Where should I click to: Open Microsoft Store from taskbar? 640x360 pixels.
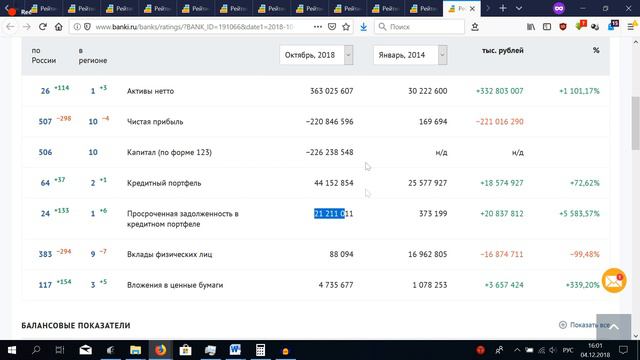[185, 350]
